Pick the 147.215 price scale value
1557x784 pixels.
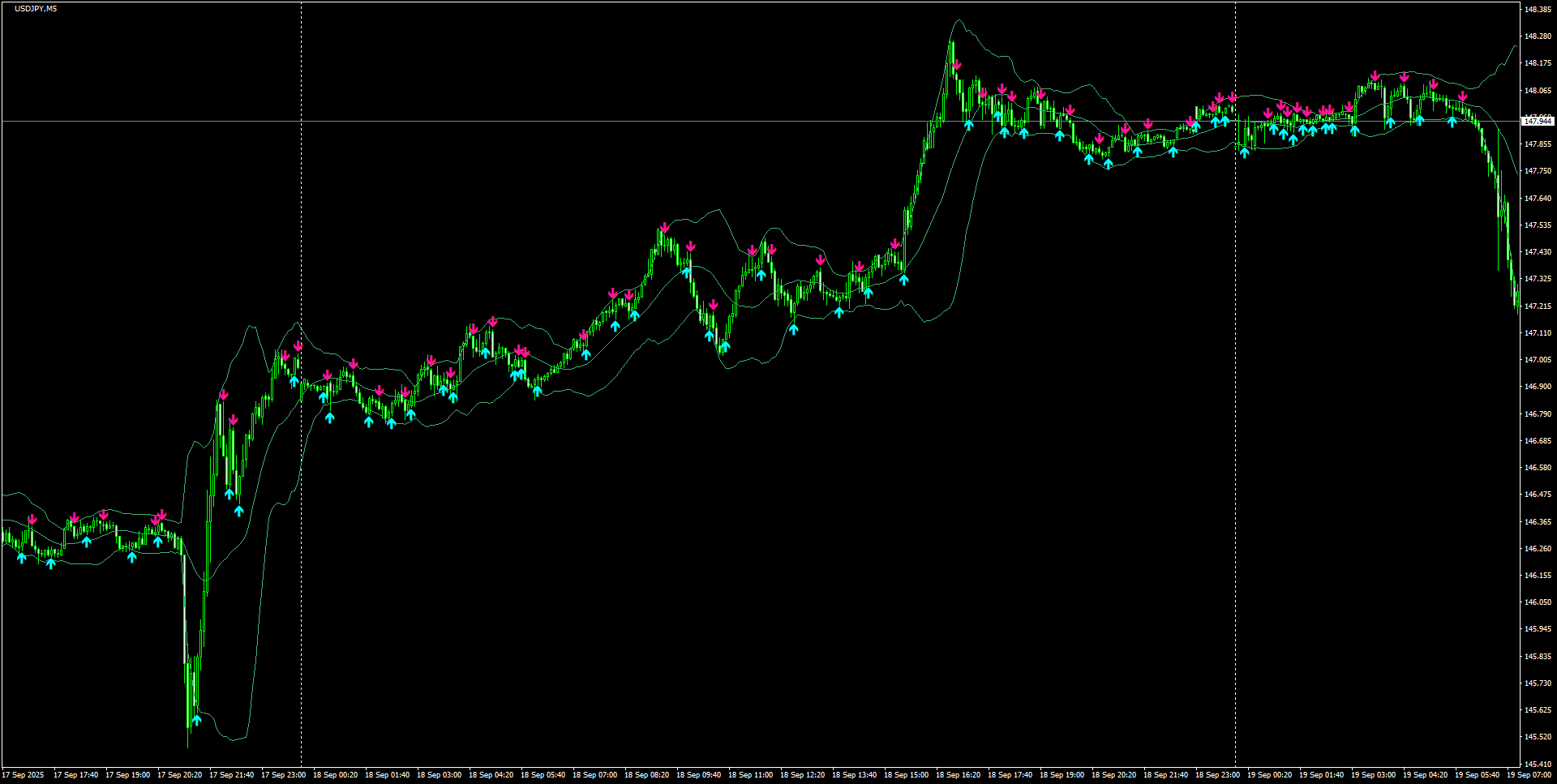tap(1538, 306)
